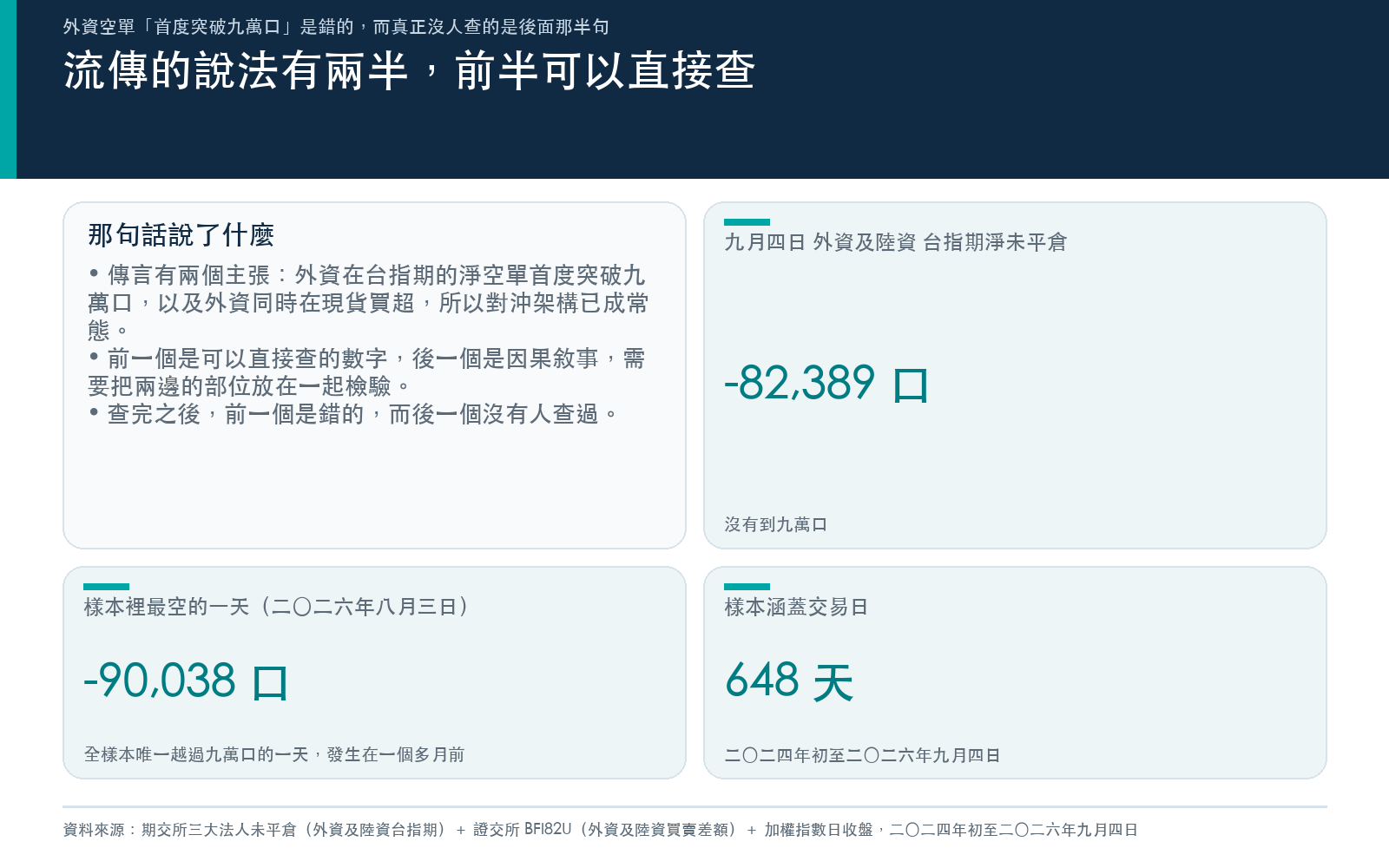Select the value 648 天
The width and height of the screenshot is (1389, 868).
click(789, 681)
